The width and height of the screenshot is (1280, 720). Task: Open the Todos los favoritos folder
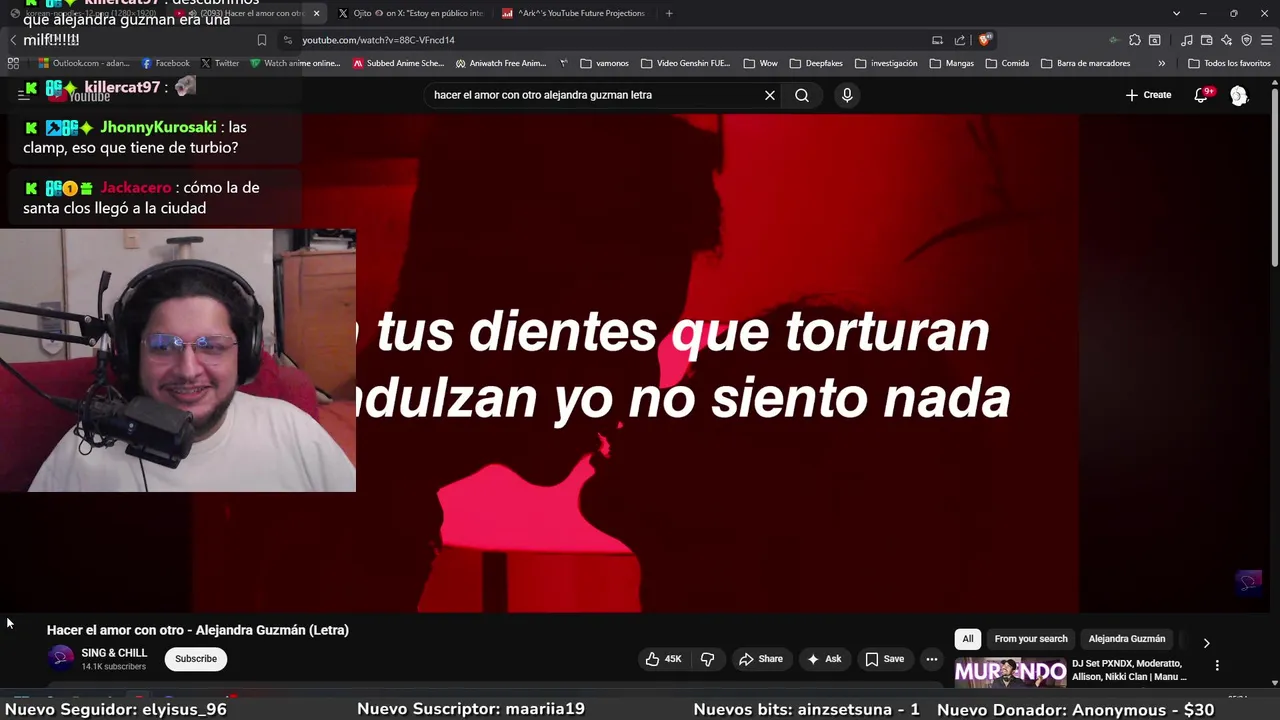pos(1229,63)
